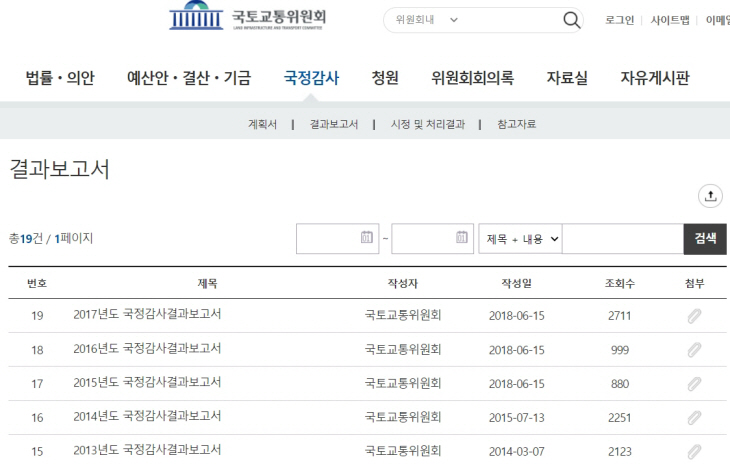The image size is (730, 464).
Task: Click the 로그인 link
Action: (619, 20)
